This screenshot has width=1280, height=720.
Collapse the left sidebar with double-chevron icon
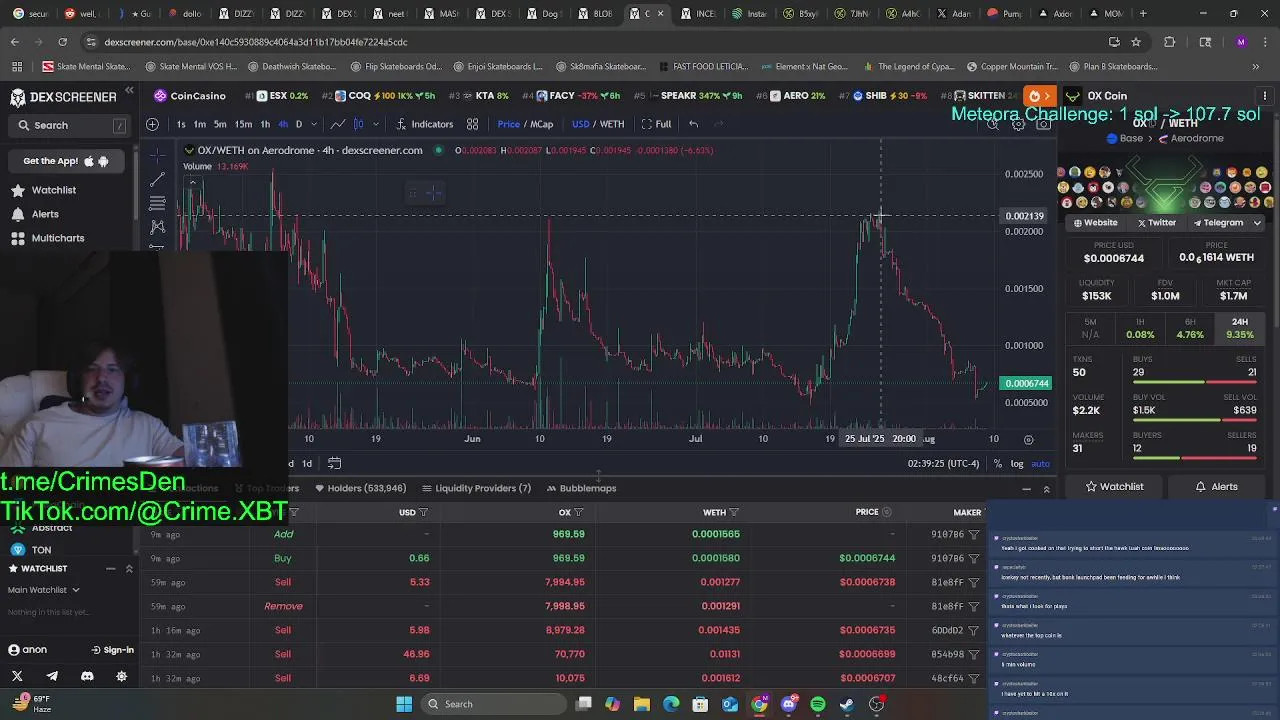pos(129,91)
